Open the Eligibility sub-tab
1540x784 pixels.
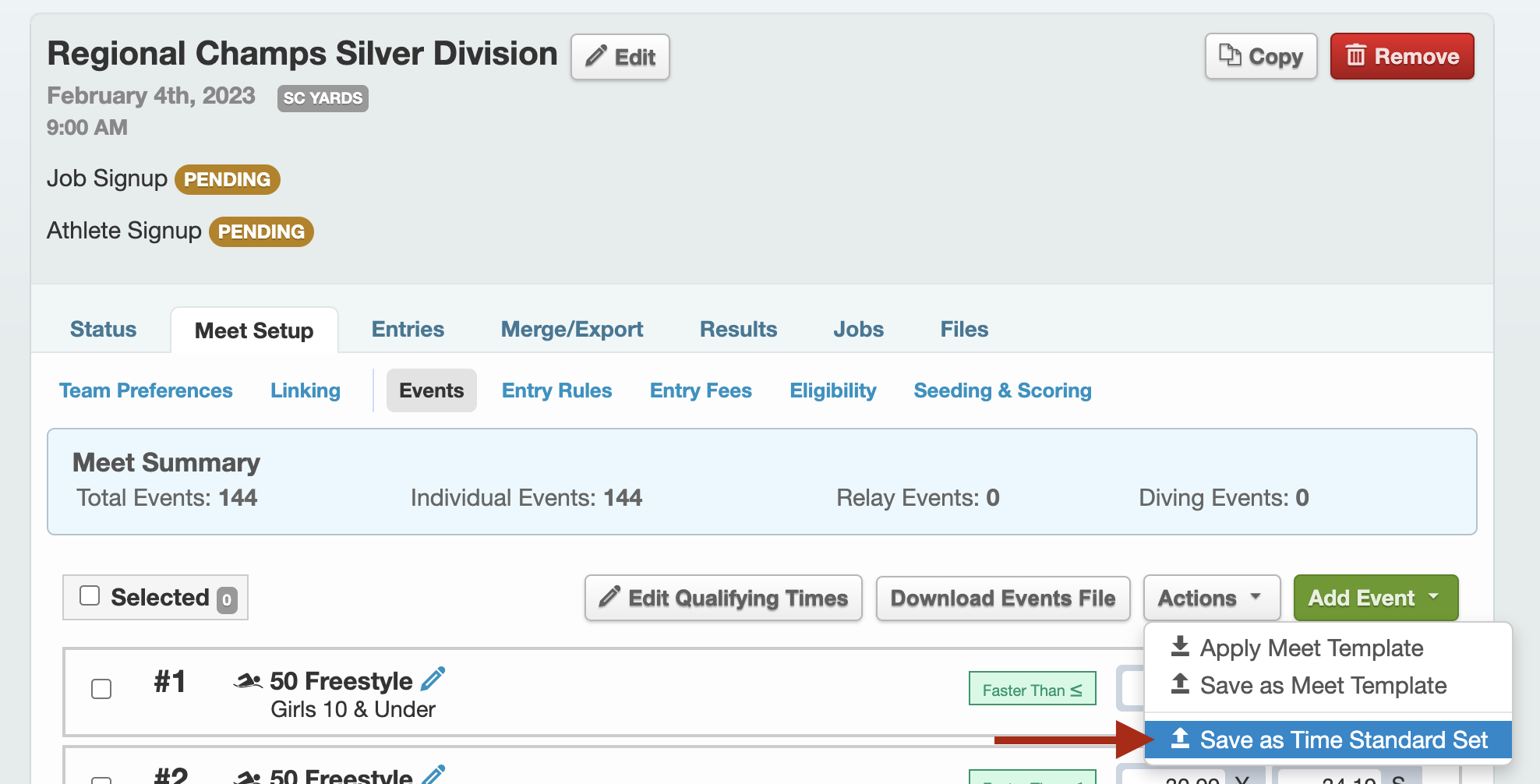(x=833, y=390)
